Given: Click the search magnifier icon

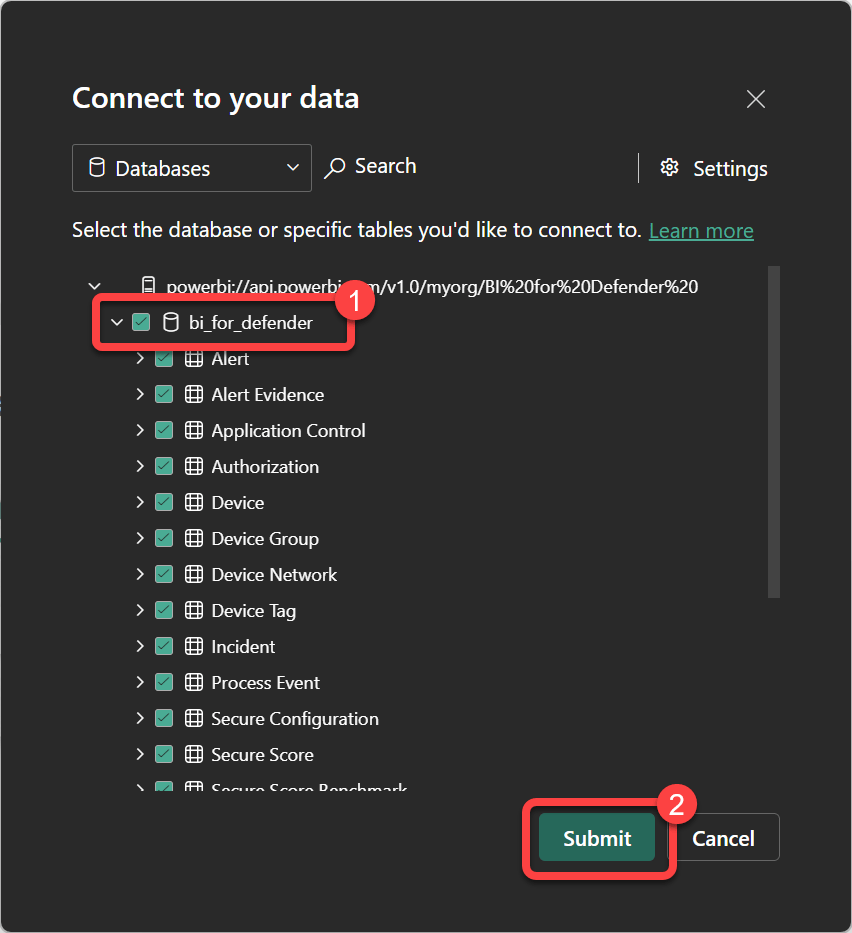Looking at the screenshot, I should (x=334, y=168).
